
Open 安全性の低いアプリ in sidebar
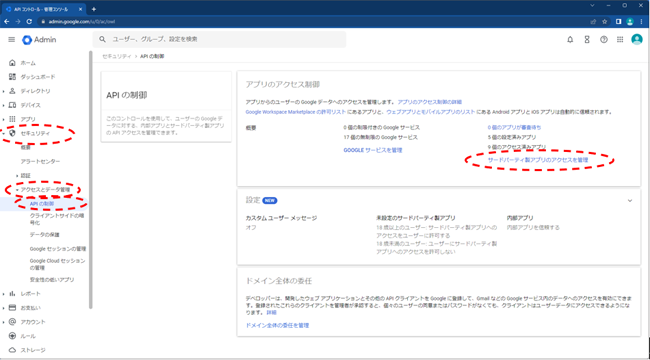(x=52, y=280)
